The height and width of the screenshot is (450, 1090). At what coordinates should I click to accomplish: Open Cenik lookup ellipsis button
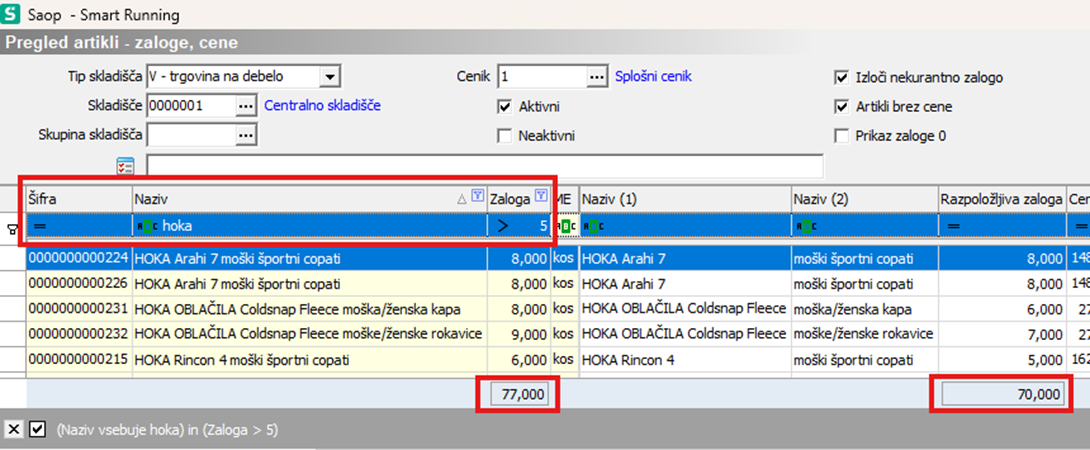596,77
